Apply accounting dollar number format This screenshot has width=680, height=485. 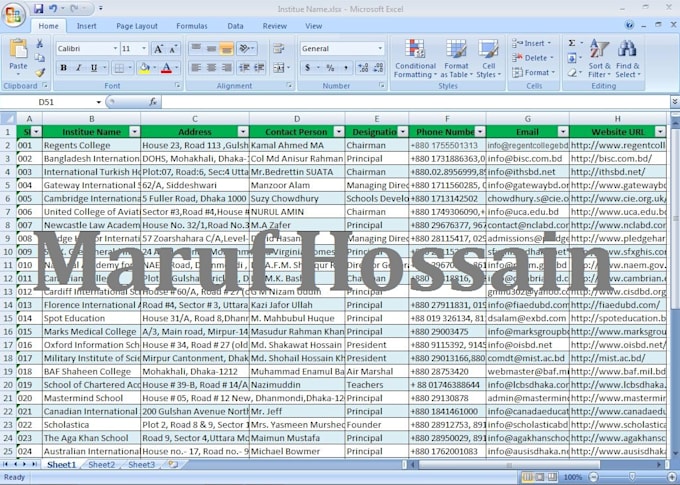310,68
